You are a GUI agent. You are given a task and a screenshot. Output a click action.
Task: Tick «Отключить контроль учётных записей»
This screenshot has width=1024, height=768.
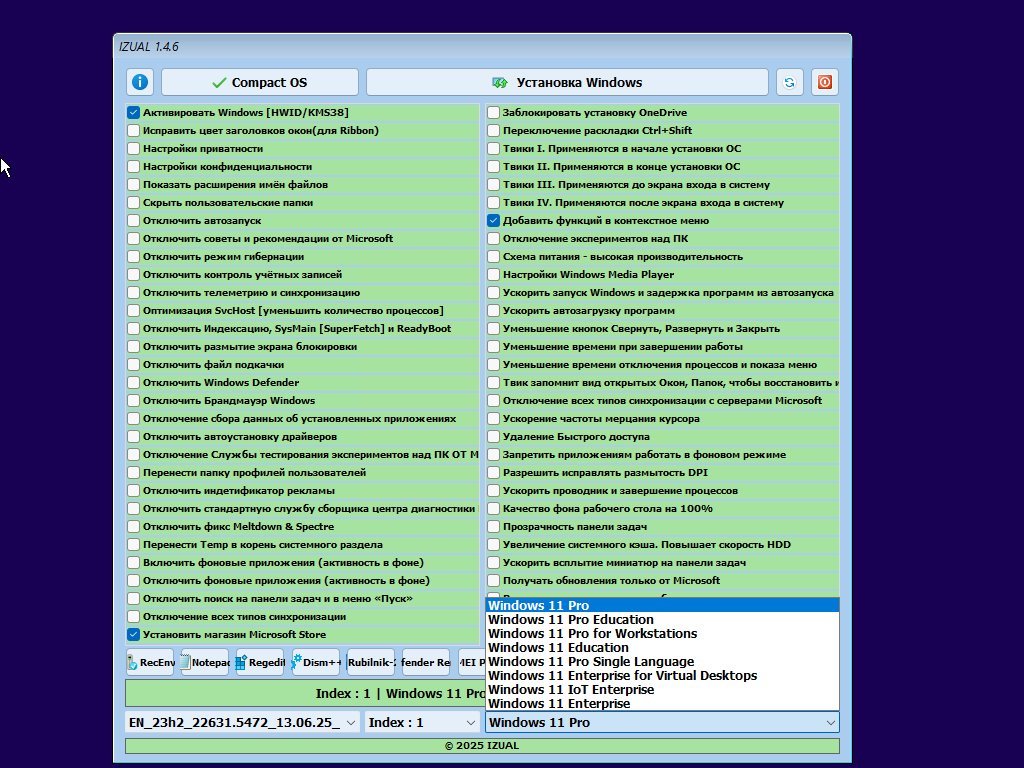pos(133,274)
